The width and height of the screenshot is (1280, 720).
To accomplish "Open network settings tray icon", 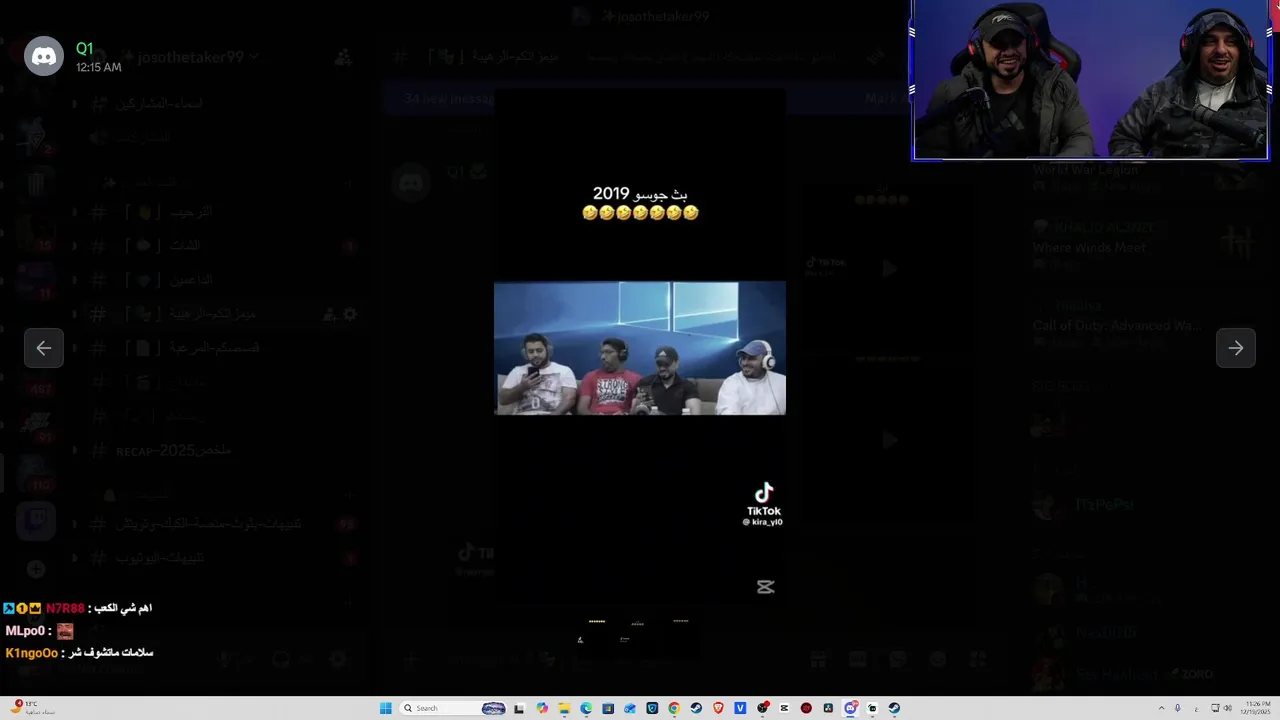I will 1215,708.
